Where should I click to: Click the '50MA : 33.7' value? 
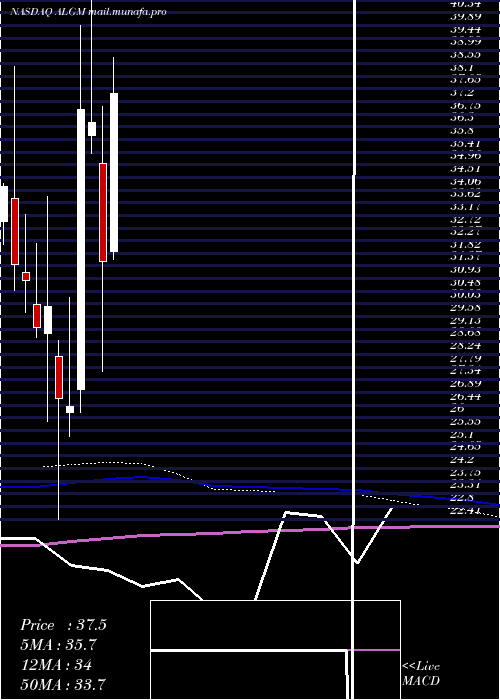63,685
